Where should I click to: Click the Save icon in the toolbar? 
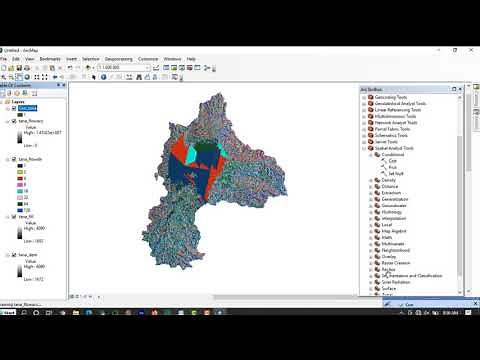[19, 68]
